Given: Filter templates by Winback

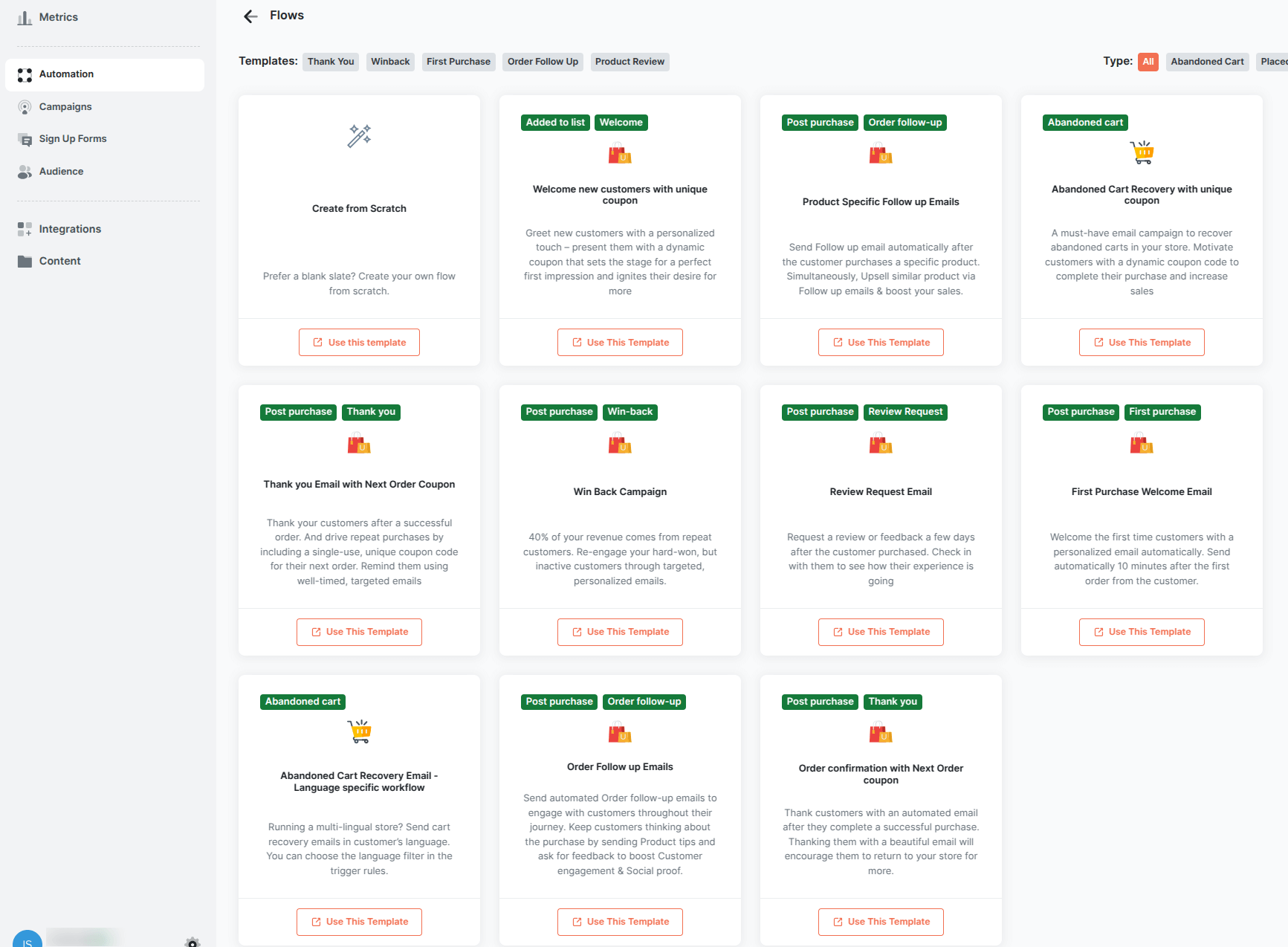Looking at the screenshot, I should click(390, 61).
